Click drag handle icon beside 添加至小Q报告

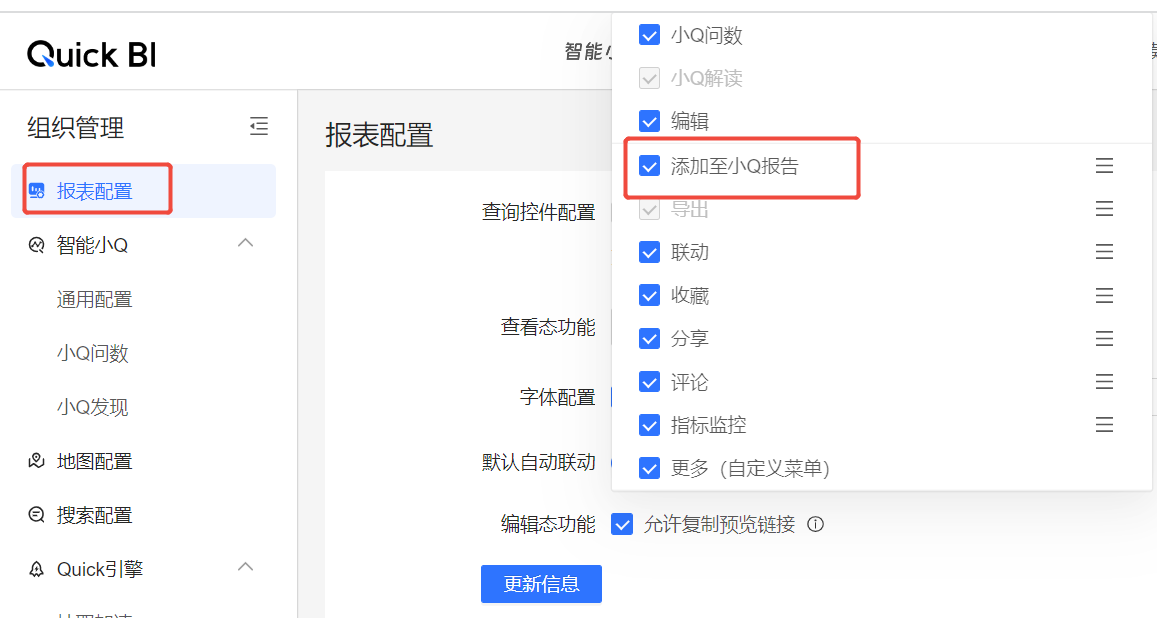pyautogui.click(x=1104, y=166)
